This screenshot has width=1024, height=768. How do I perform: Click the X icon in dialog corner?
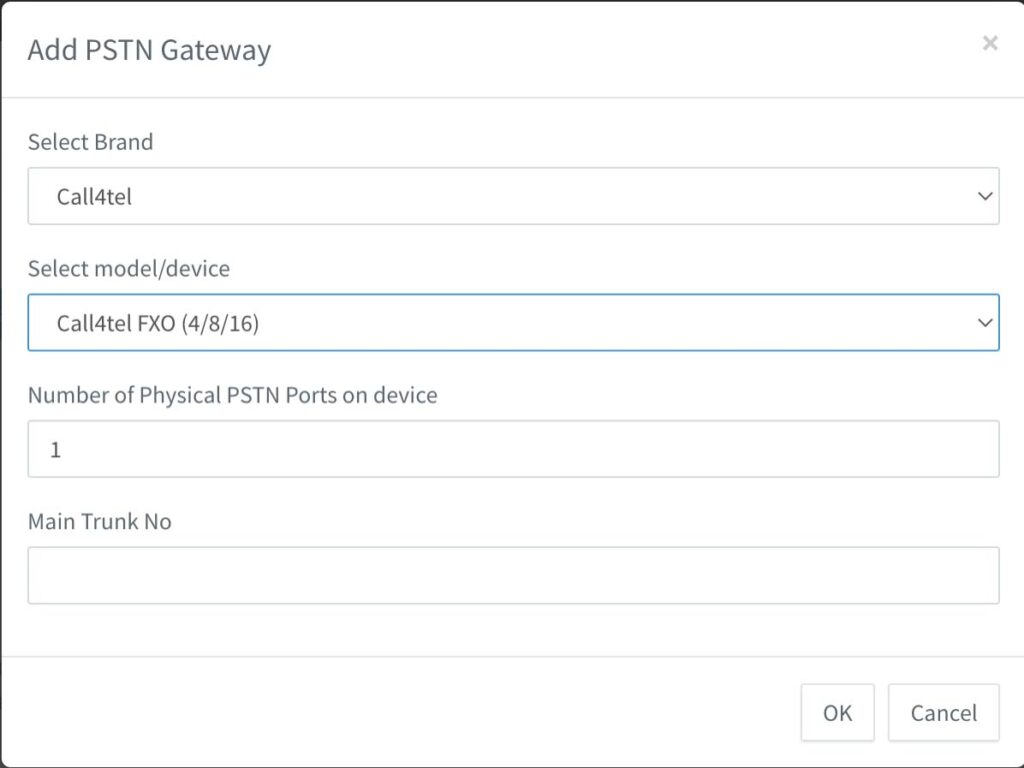990,43
